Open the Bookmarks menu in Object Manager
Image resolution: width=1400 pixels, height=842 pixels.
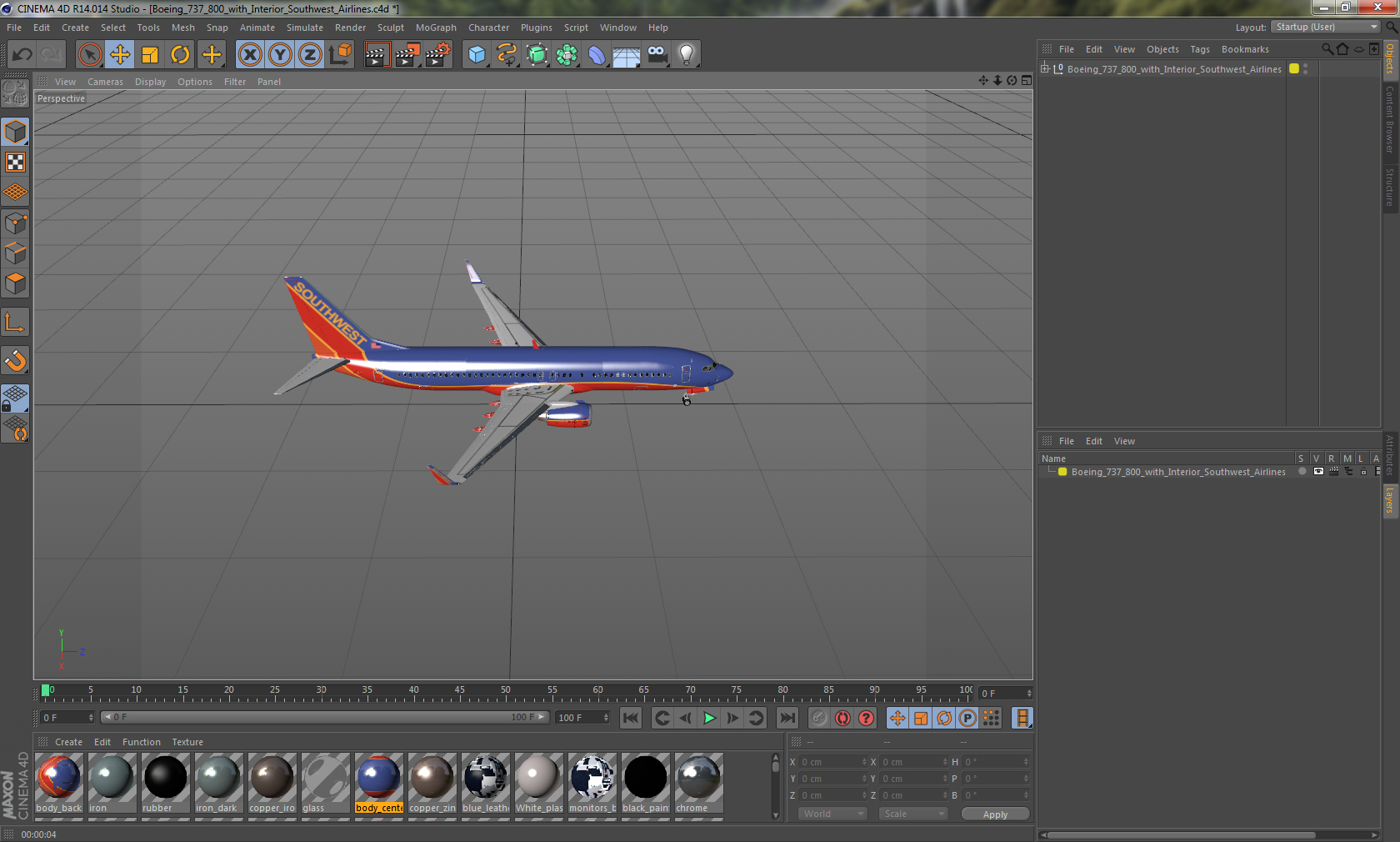pyautogui.click(x=1245, y=49)
